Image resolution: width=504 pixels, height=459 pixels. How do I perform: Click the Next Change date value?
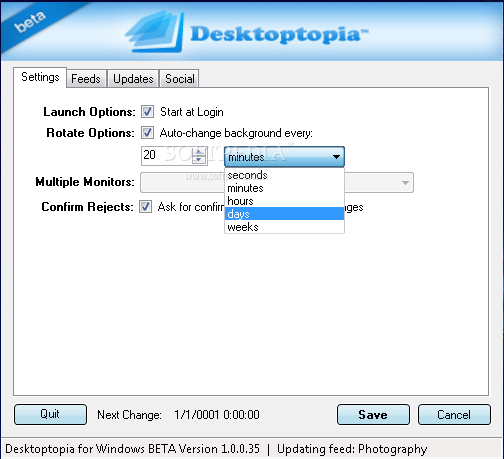pos(217,415)
